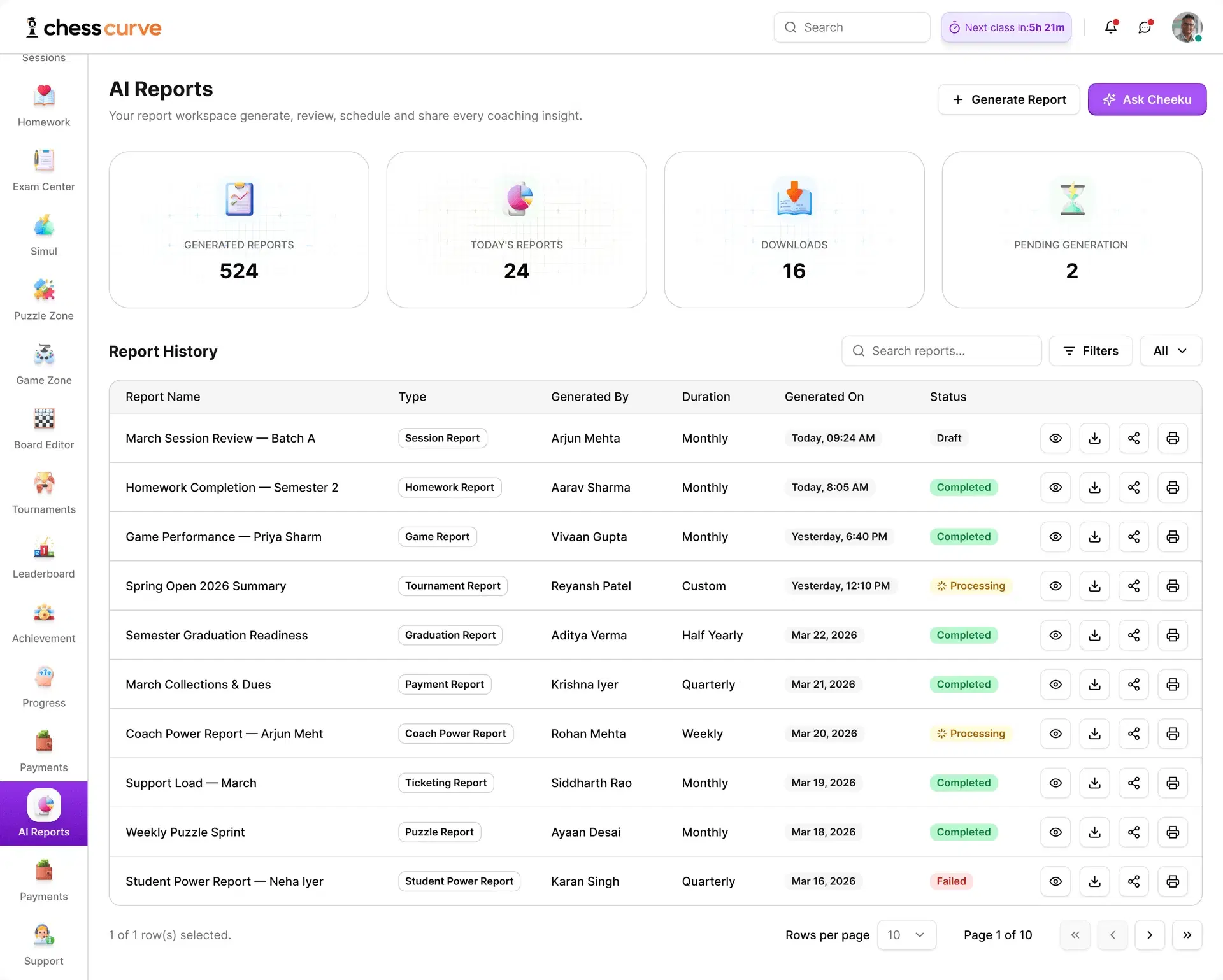Download the Coach Power Report row
This screenshot has height=980, width=1223.
point(1094,734)
